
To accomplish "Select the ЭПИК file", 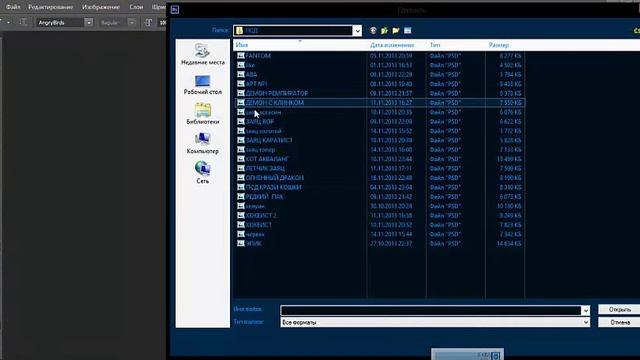I will (253, 243).
